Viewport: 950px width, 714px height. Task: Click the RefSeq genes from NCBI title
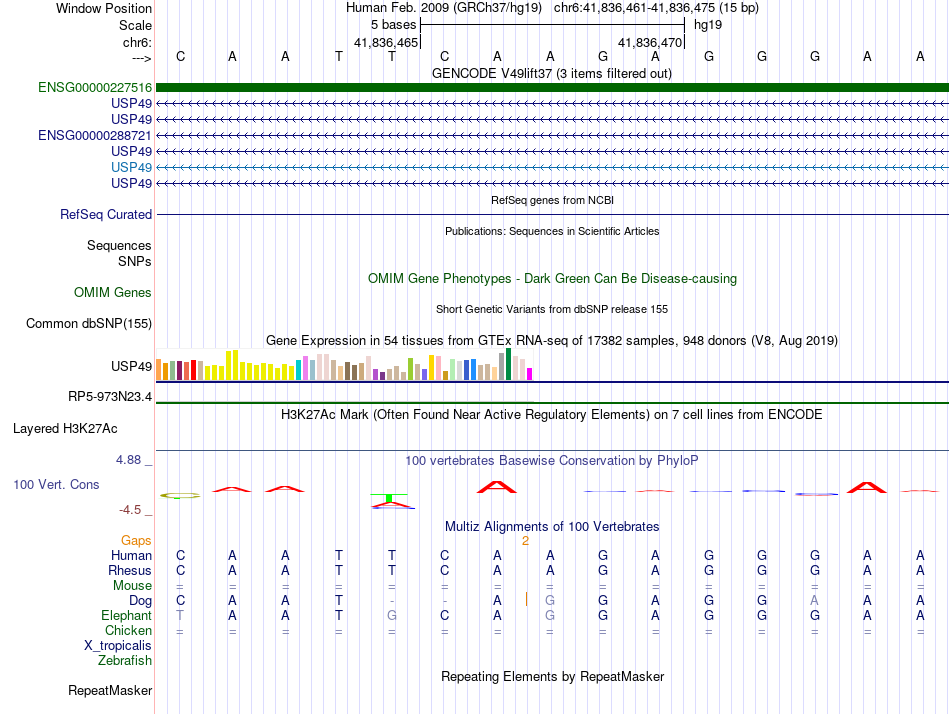pos(552,200)
